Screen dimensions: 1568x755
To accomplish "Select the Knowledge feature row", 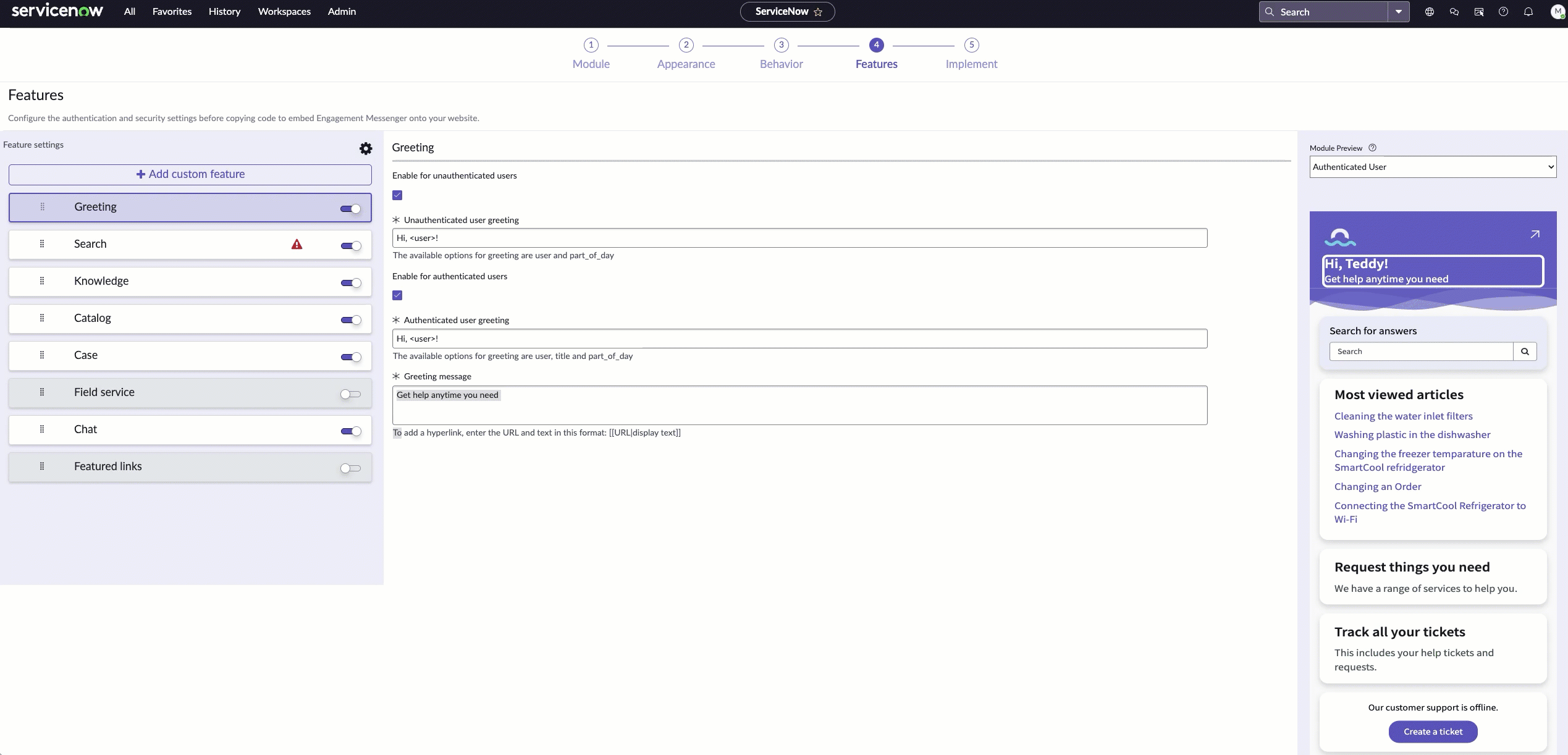I will tap(190, 282).
